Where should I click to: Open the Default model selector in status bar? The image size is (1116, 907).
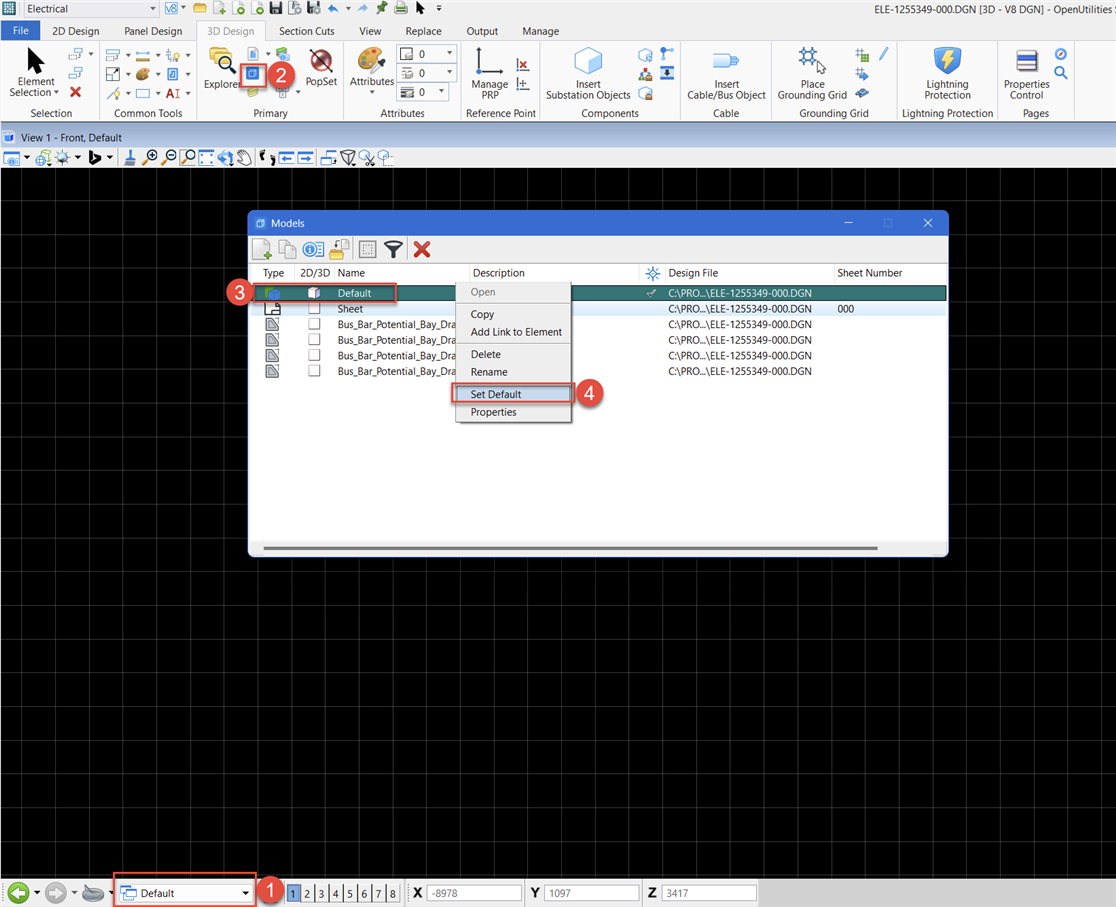184,892
